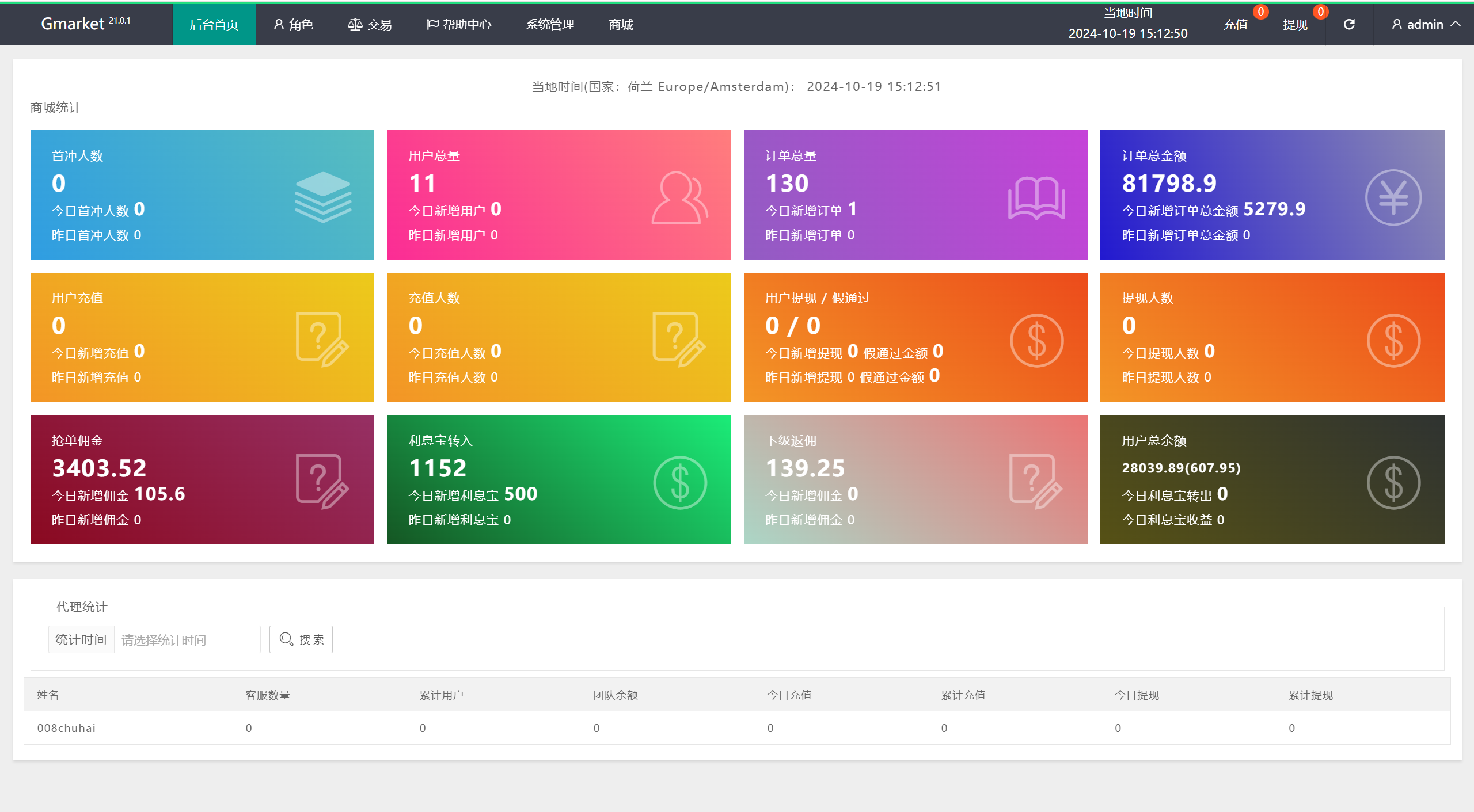The height and width of the screenshot is (812, 1474).
Task: Expand the 提现 notification badge dropdown
Action: 1296,24
